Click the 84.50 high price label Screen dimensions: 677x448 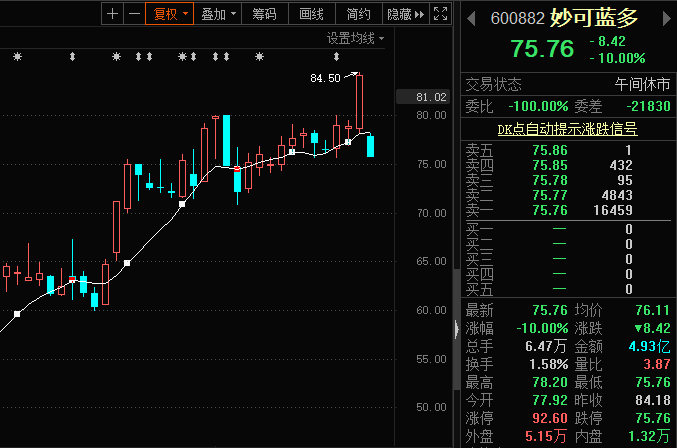325,78
